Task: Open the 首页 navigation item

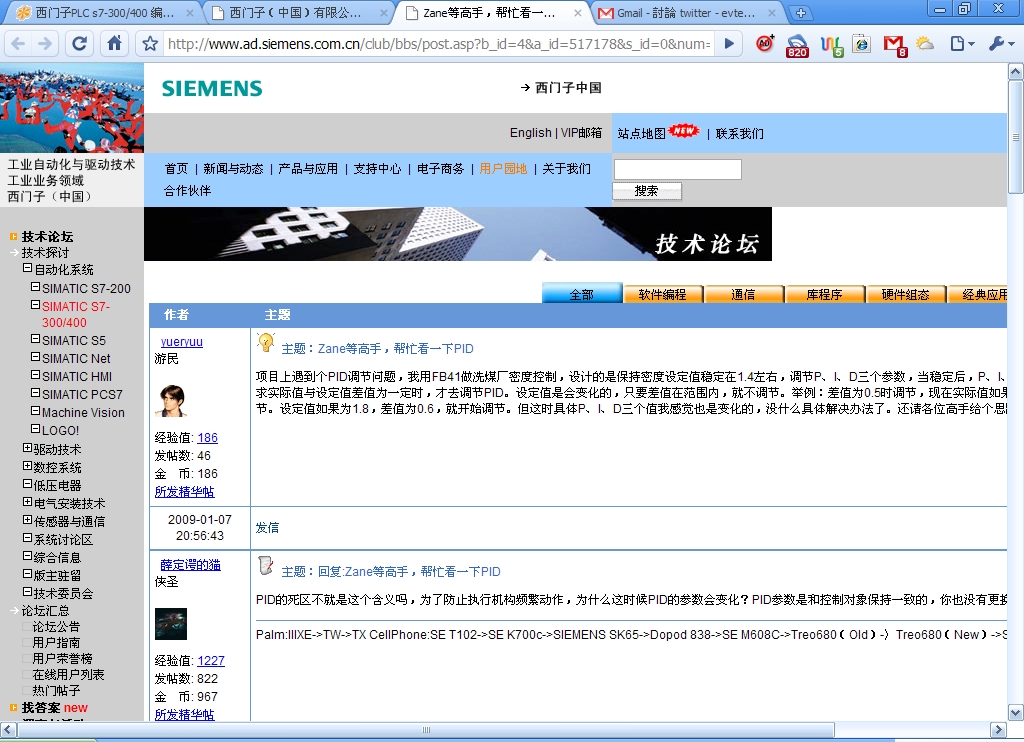Action: [x=176, y=169]
